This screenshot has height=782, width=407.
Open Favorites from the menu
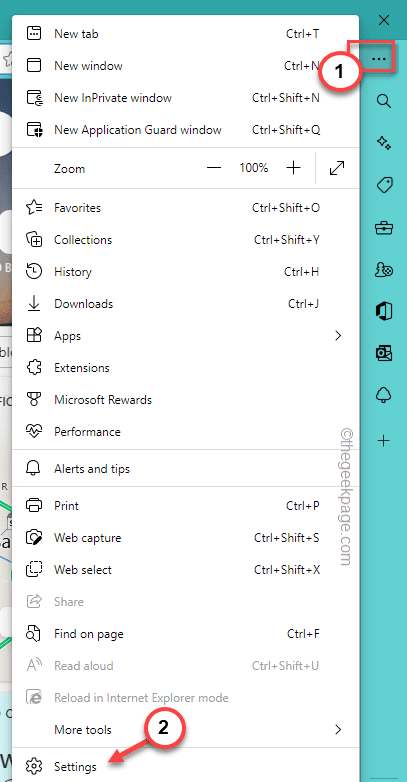click(186, 207)
